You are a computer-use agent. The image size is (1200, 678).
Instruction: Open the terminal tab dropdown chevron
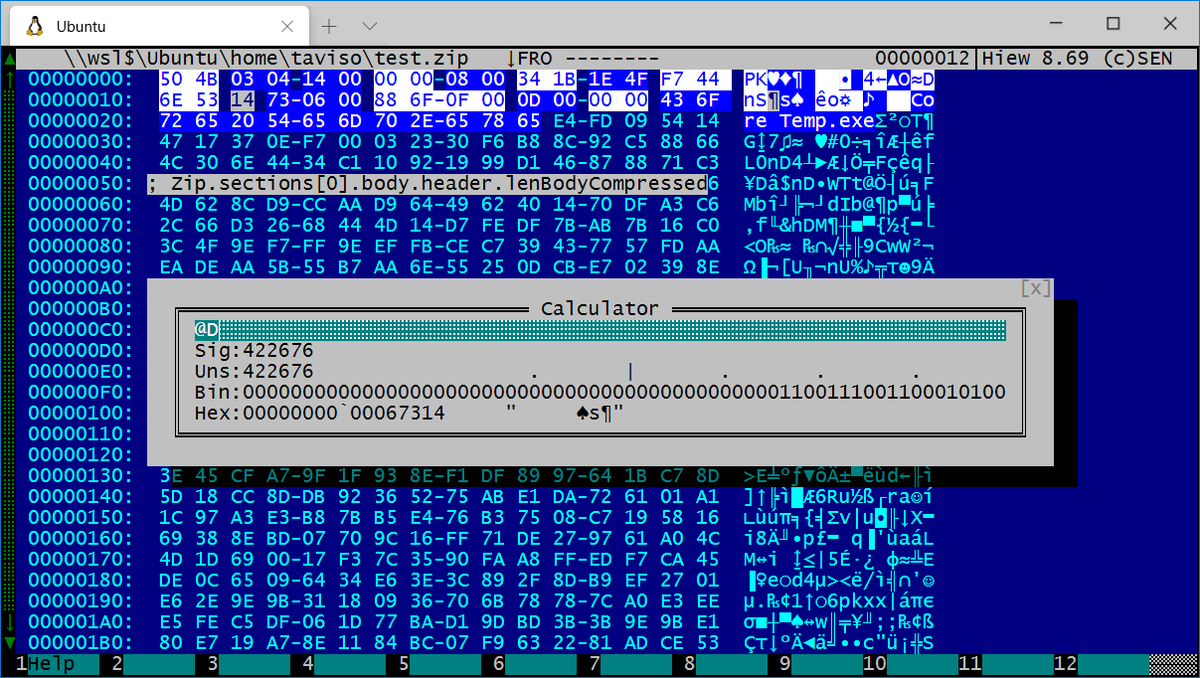pyautogui.click(x=369, y=25)
